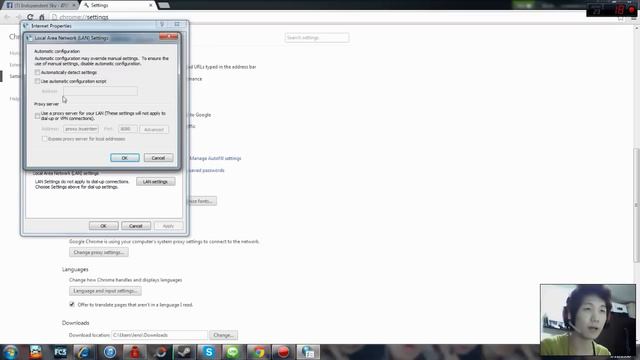Click OK in the LAN Settings dialog
The image size is (640, 360).
(x=124, y=158)
